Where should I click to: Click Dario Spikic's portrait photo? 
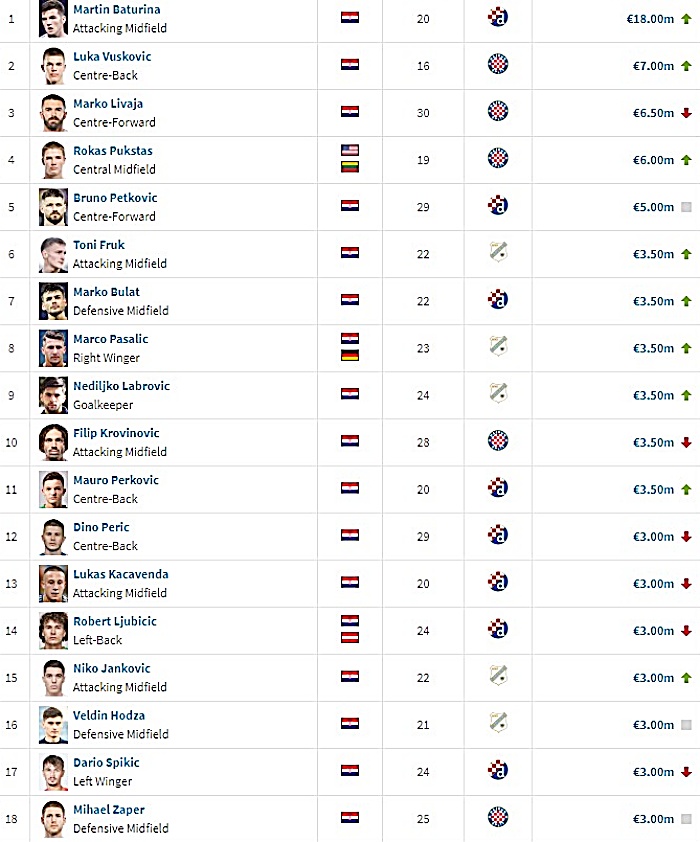53,772
